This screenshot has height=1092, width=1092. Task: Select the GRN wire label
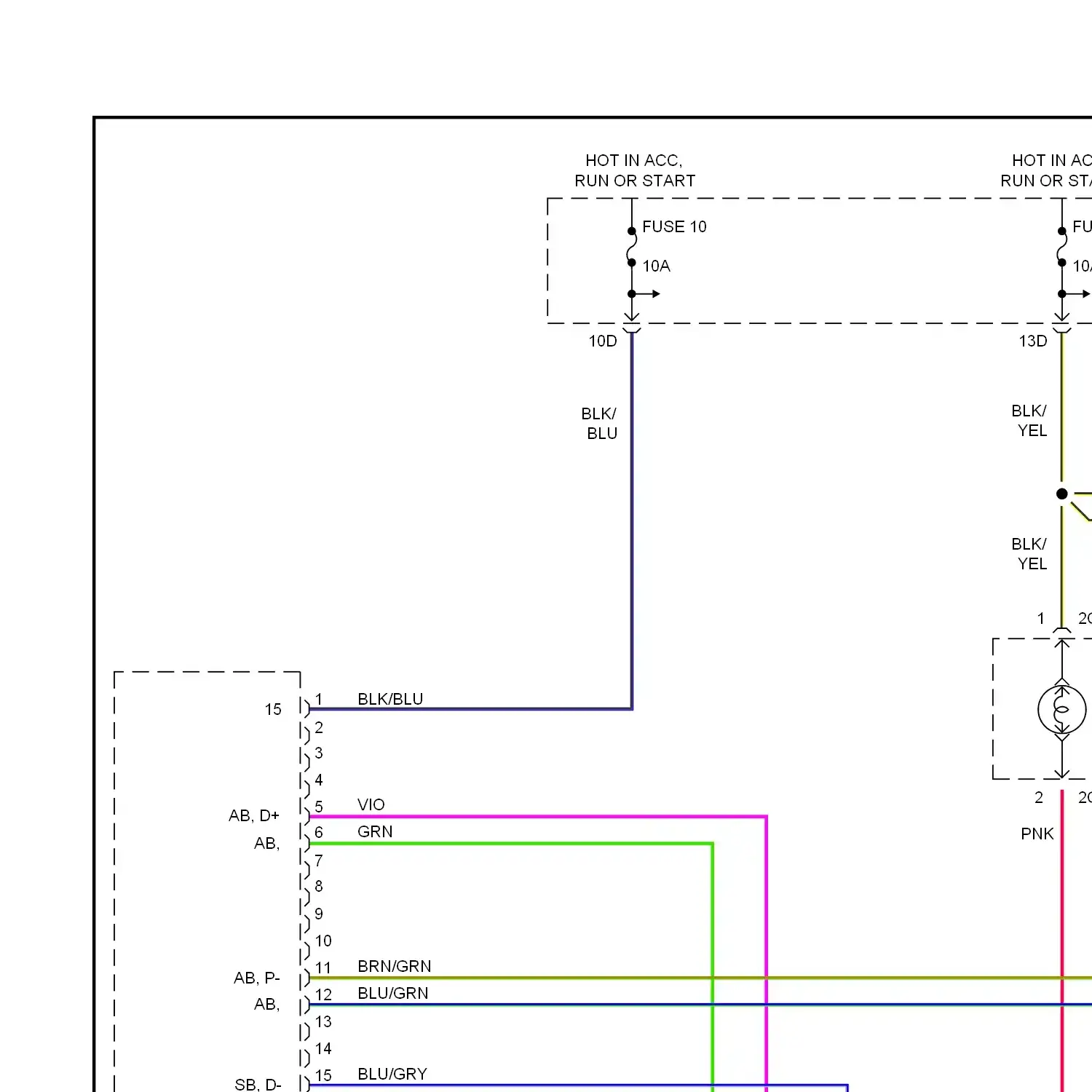coord(375,831)
